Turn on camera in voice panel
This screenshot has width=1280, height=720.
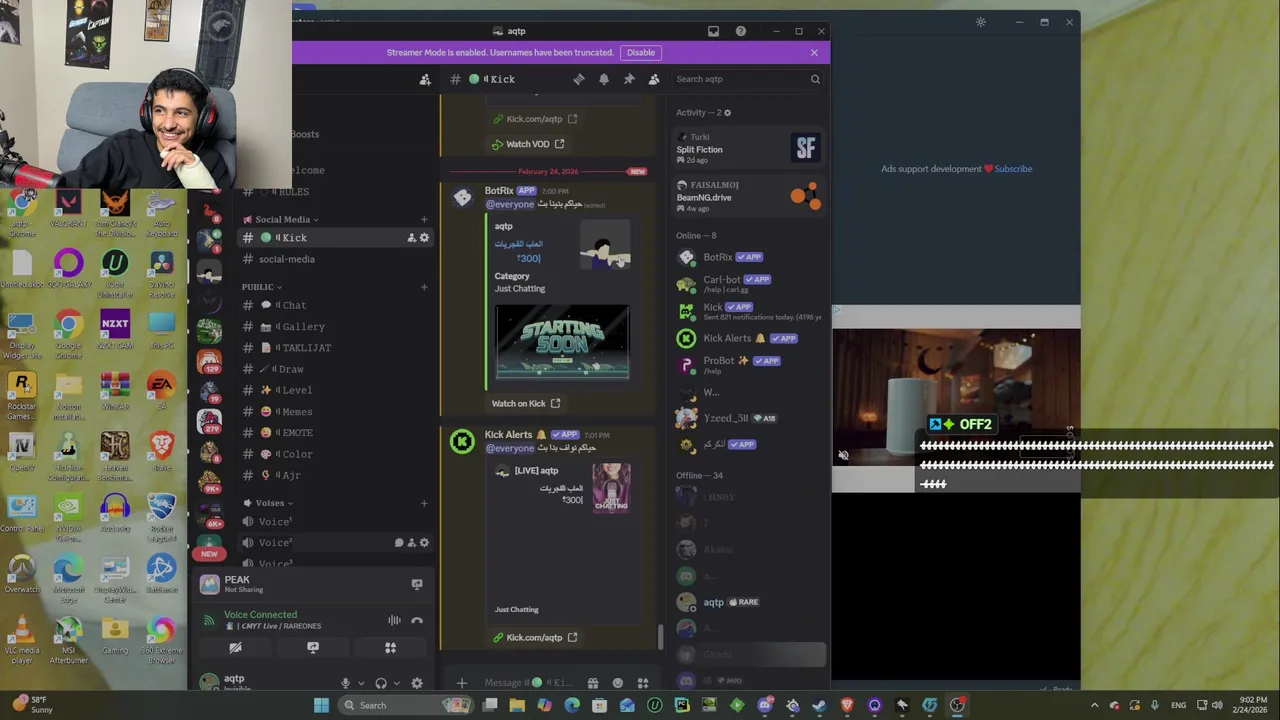coord(235,648)
